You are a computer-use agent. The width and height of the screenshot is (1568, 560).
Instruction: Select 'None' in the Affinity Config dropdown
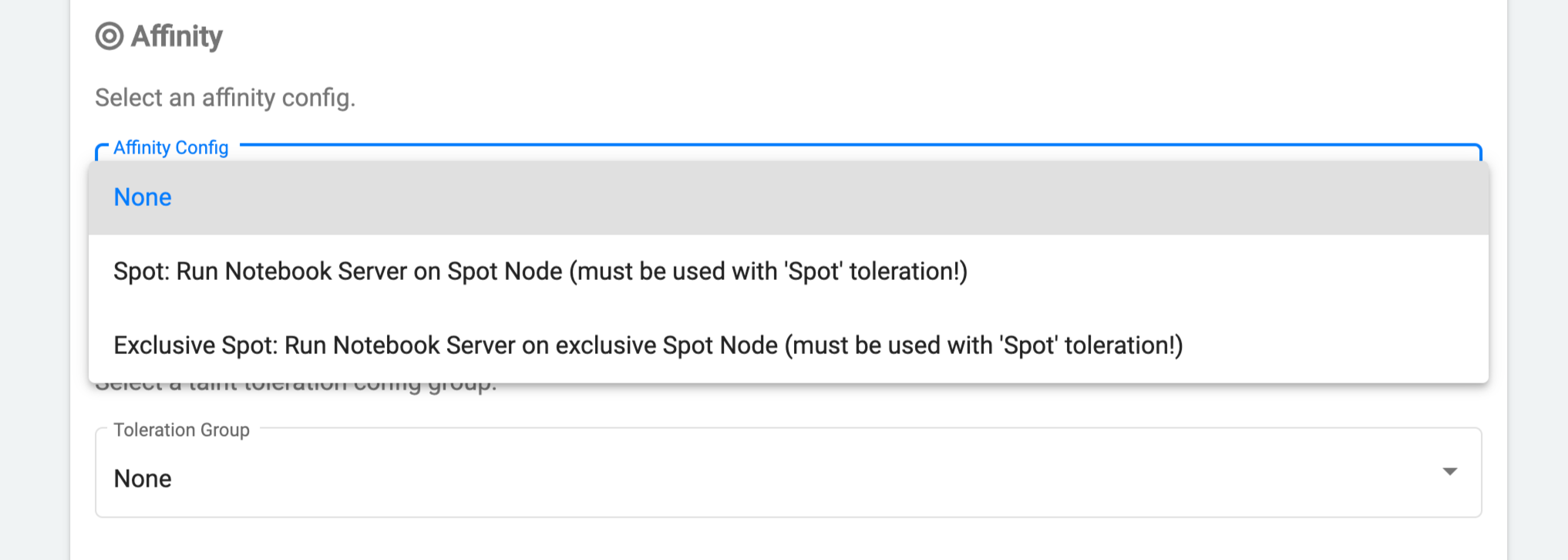[143, 197]
